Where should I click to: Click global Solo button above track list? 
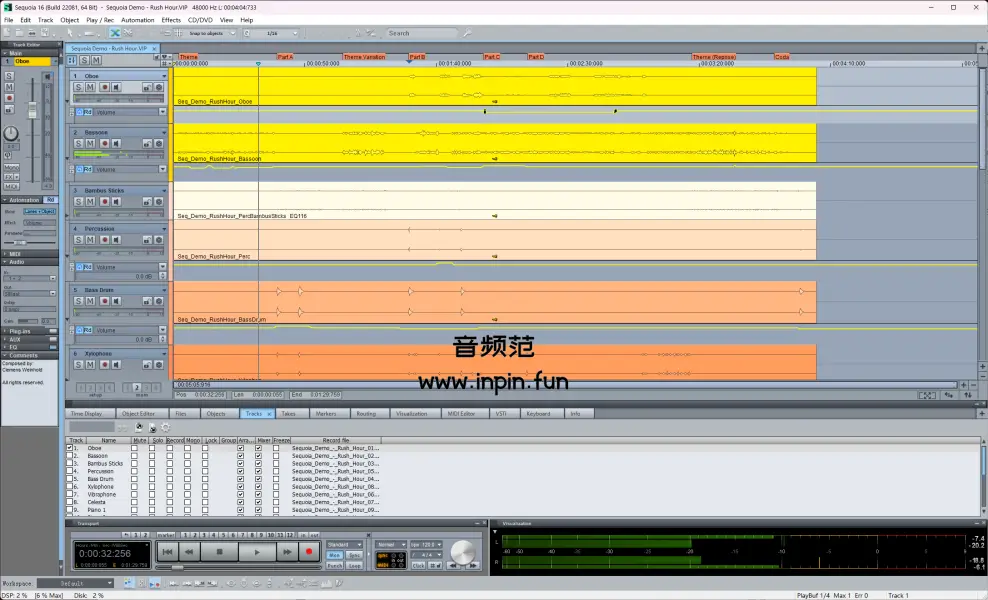tap(84, 60)
